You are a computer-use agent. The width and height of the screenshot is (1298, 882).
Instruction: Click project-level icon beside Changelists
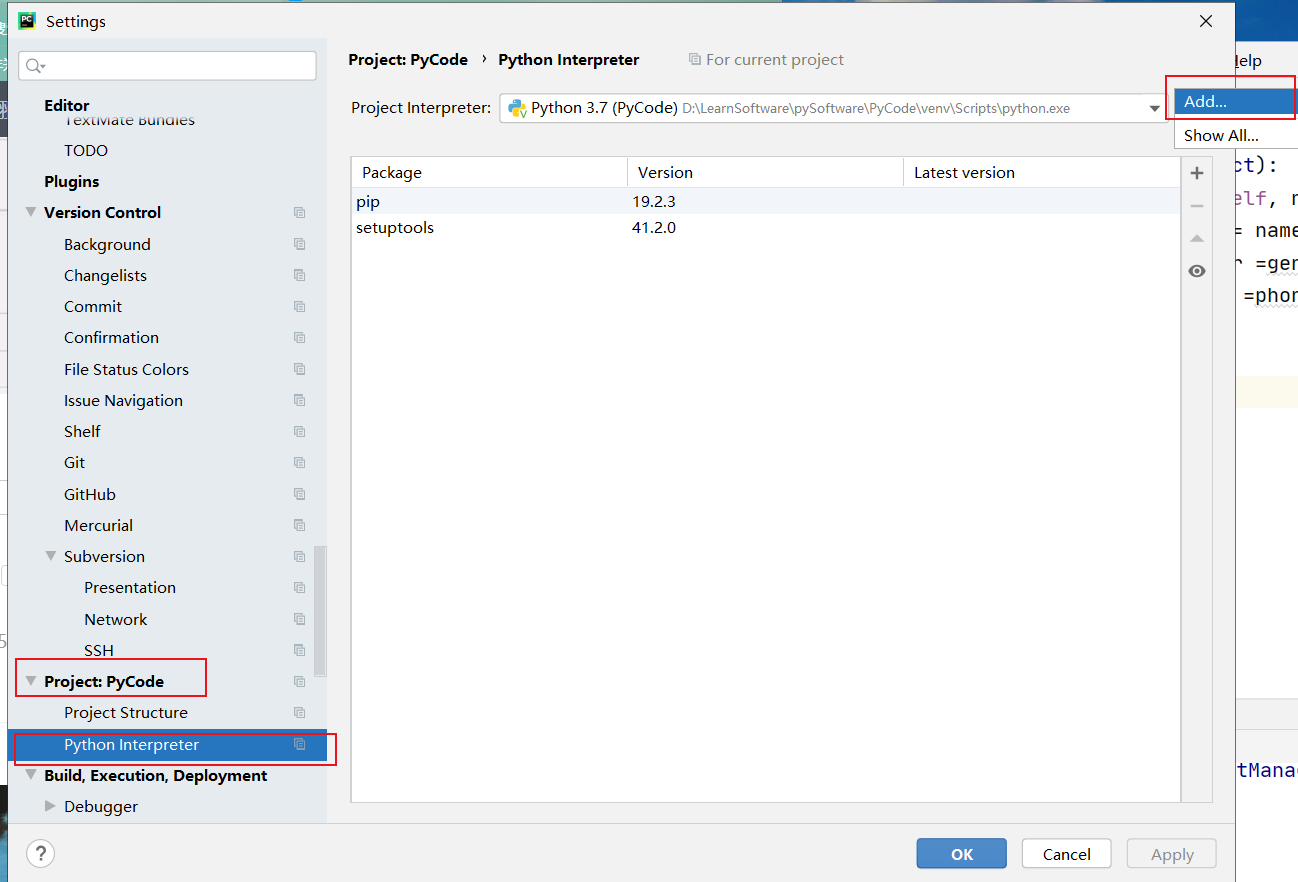(299, 275)
